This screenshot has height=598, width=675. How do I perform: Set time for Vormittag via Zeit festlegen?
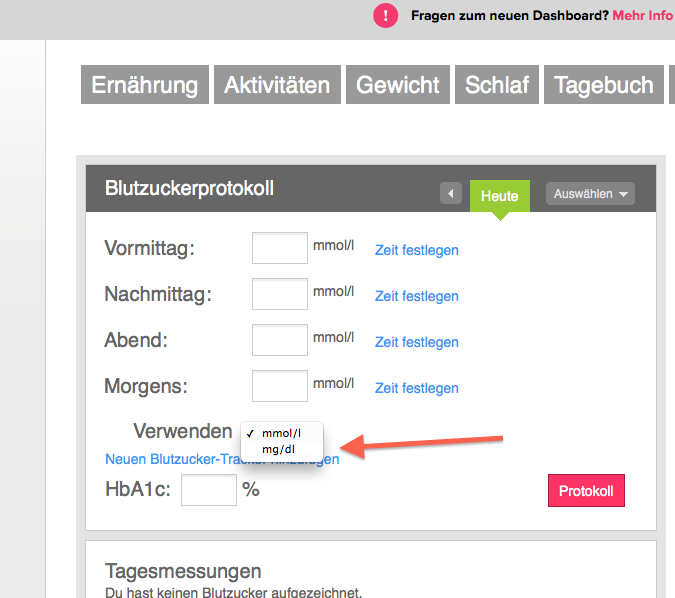(416, 250)
